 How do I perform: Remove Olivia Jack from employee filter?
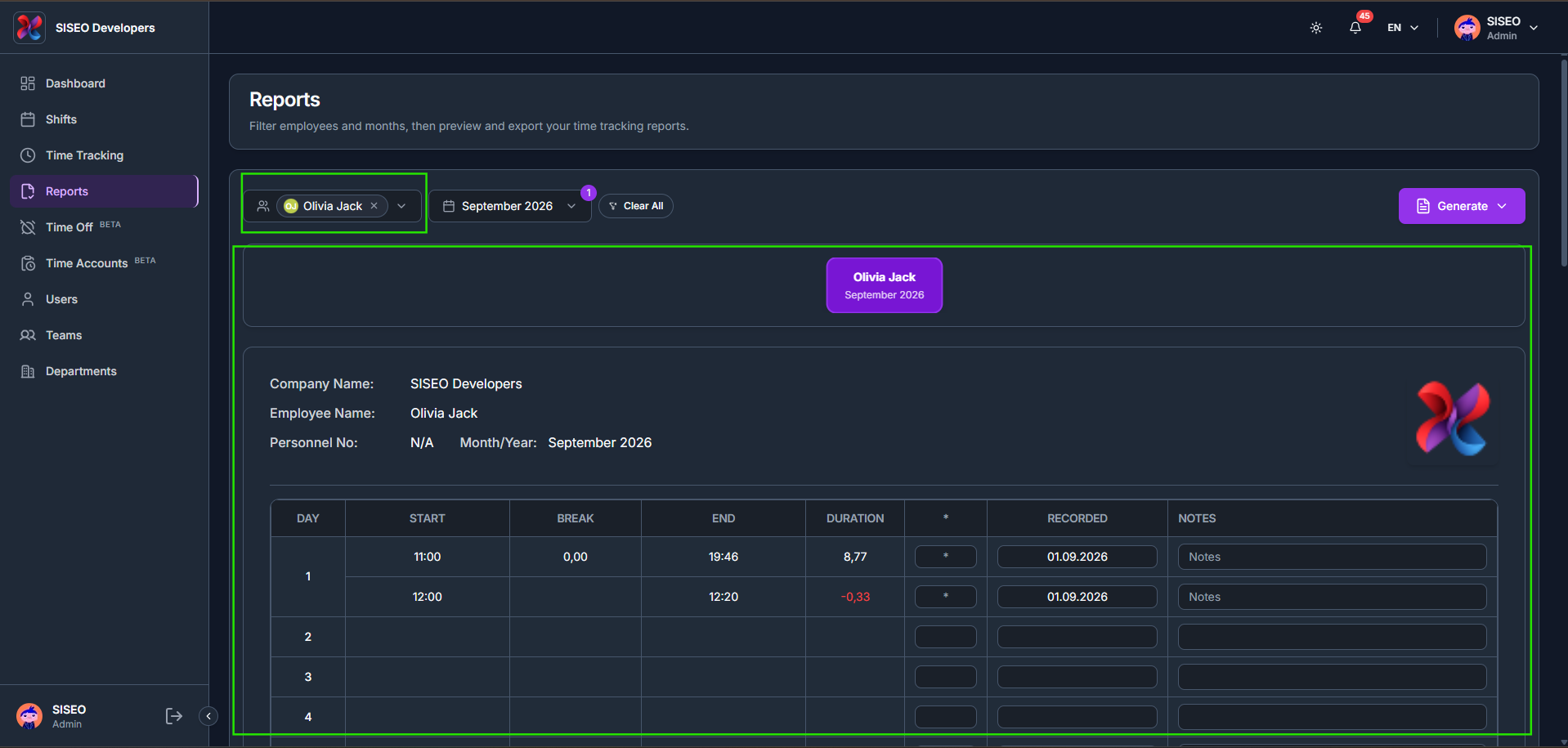pyautogui.click(x=374, y=206)
